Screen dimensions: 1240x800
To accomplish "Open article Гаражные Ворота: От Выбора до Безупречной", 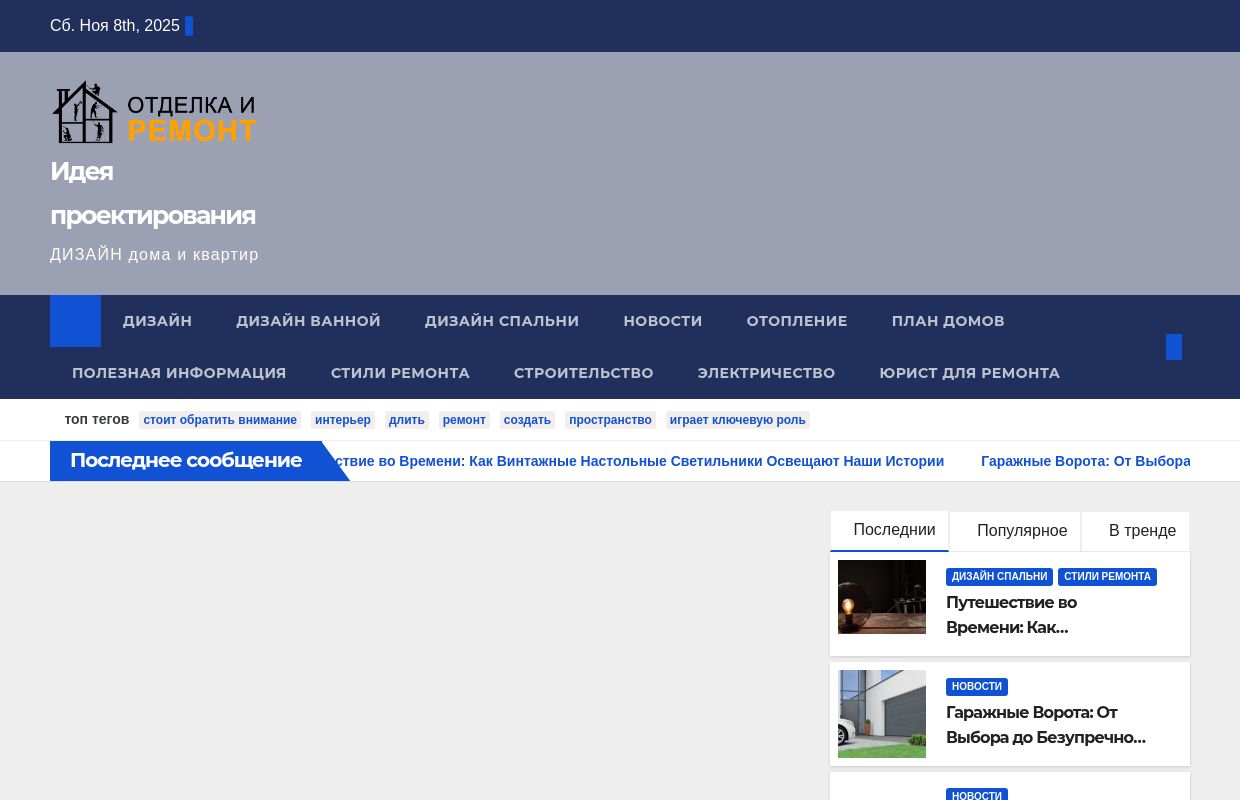I will (x=1045, y=725).
